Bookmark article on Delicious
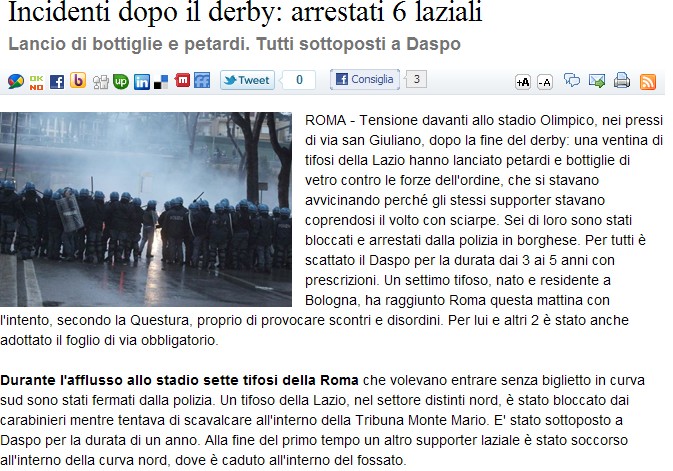The height and width of the screenshot is (471, 673). (x=161, y=82)
